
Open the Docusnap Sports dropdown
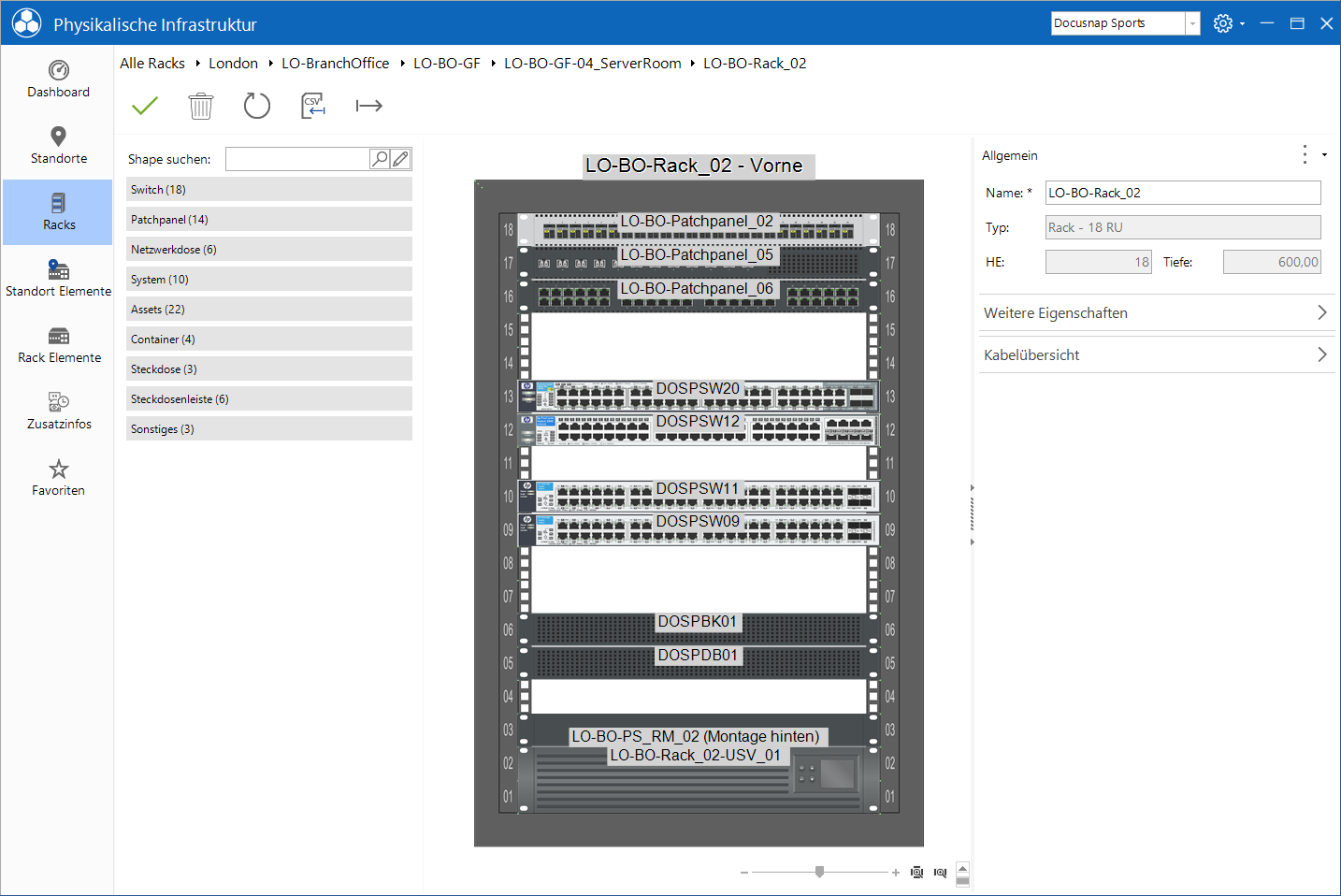click(x=1192, y=23)
